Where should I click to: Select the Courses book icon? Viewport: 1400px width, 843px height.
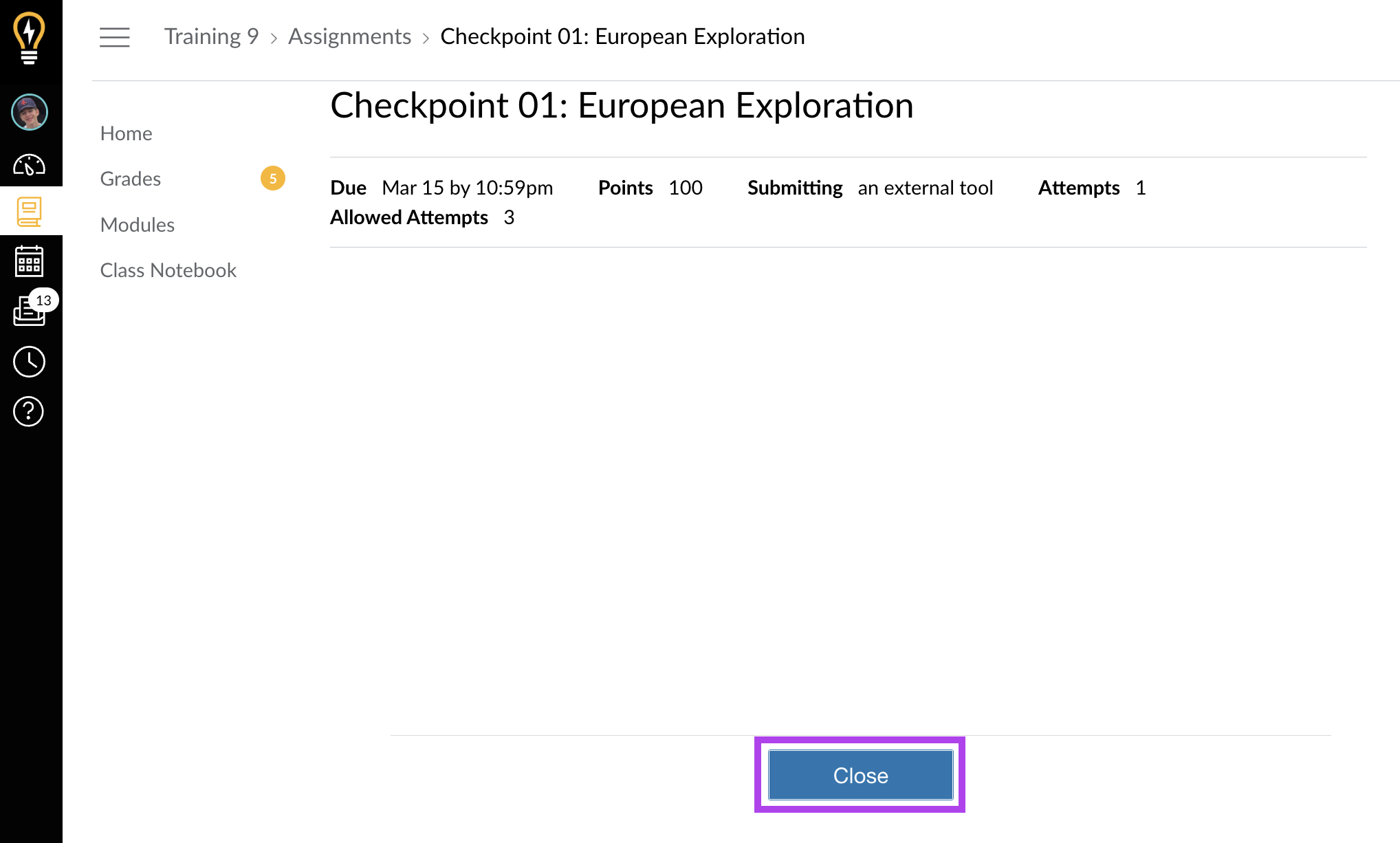tap(30, 212)
